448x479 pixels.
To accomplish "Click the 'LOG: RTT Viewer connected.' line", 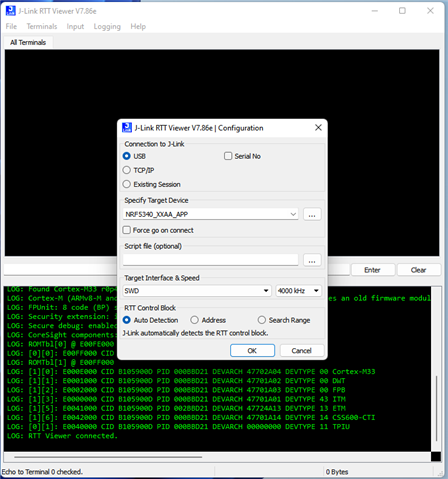I will [62, 436].
